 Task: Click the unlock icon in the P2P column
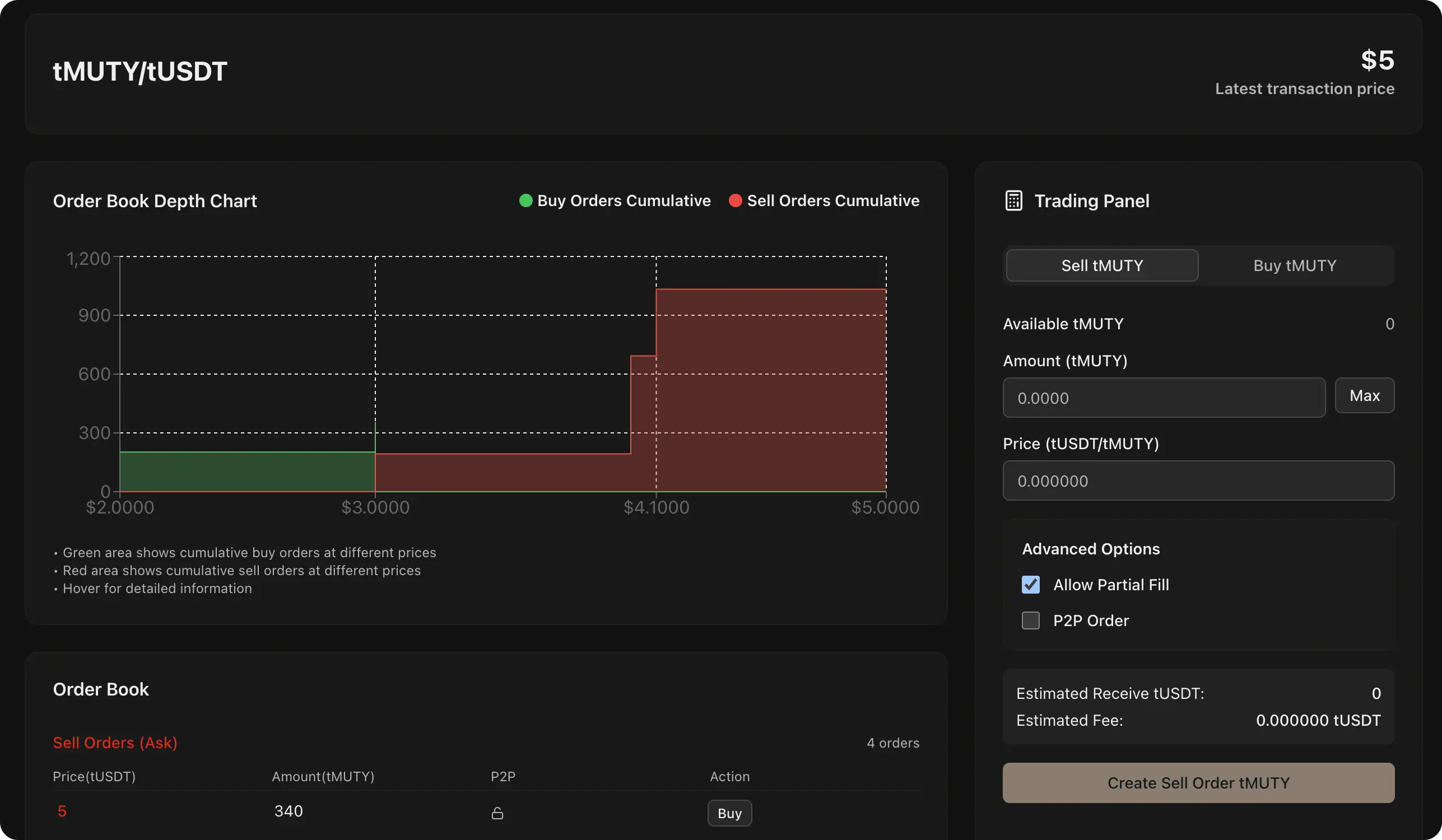coord(497,813)
